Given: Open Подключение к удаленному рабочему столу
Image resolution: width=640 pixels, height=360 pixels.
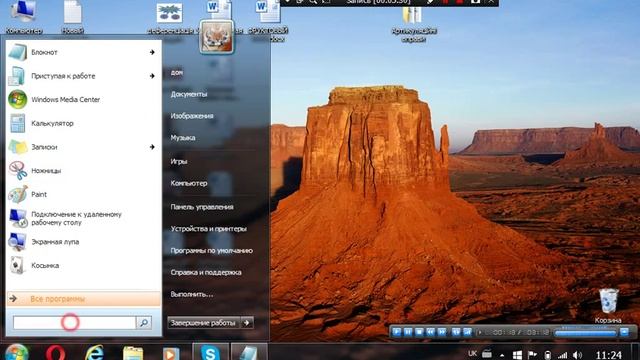Looking at the screenshot, I should coord(84,218).
